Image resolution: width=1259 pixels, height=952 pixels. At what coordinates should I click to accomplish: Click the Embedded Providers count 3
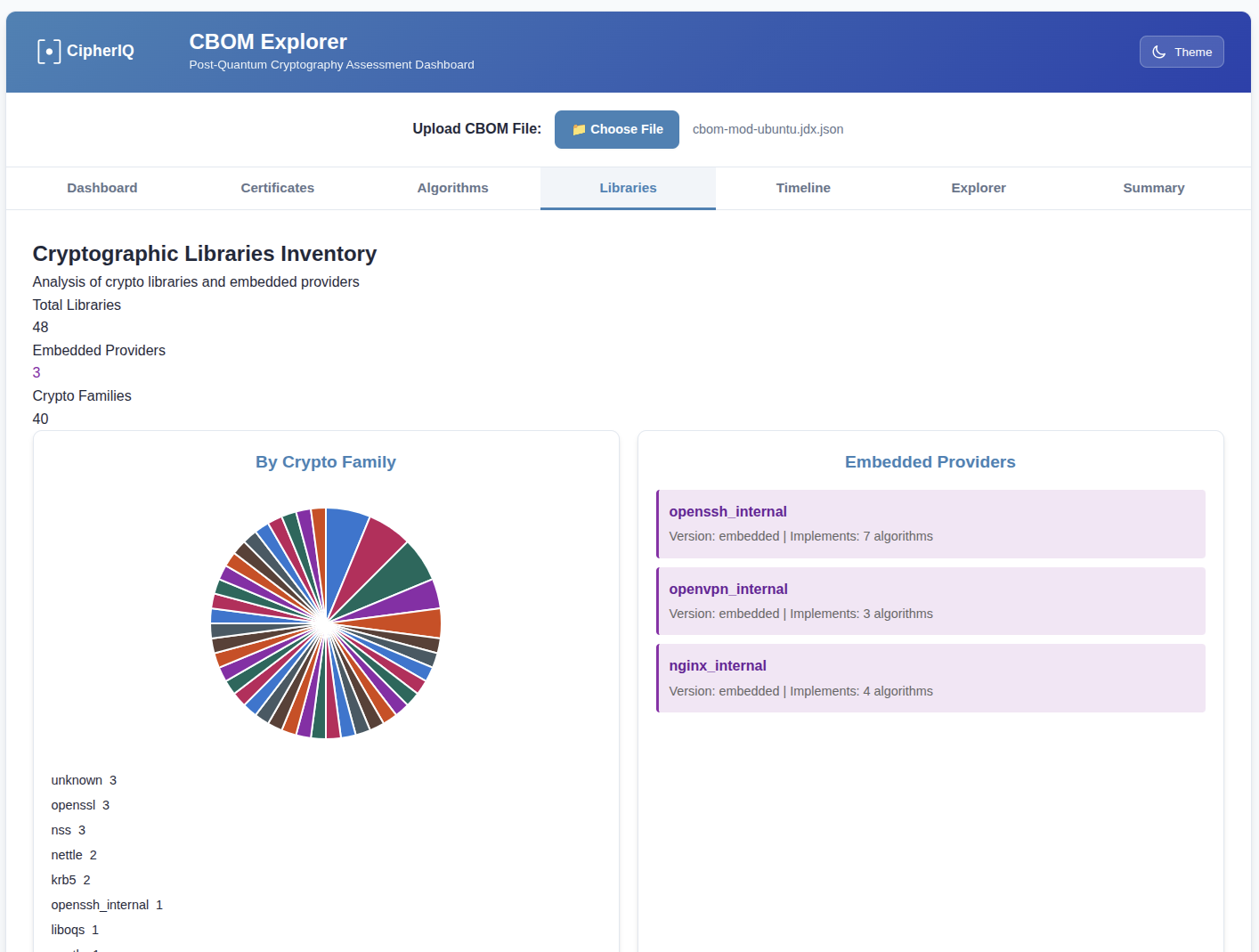click(x=37, y=373)
